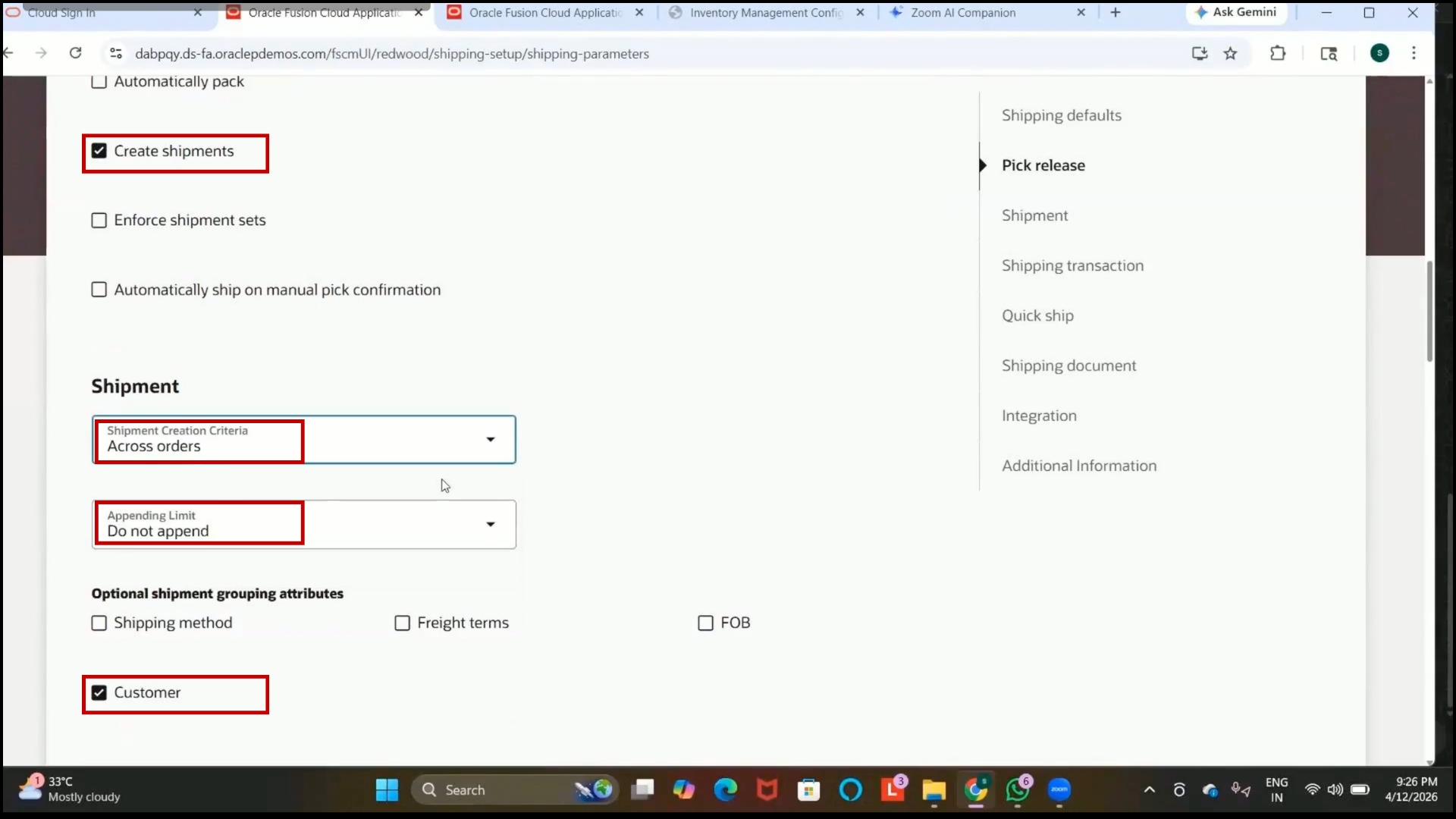Navigate to Shipping document section
Viewport: 1456px width, 819px height.
[x=1068, y=366]
